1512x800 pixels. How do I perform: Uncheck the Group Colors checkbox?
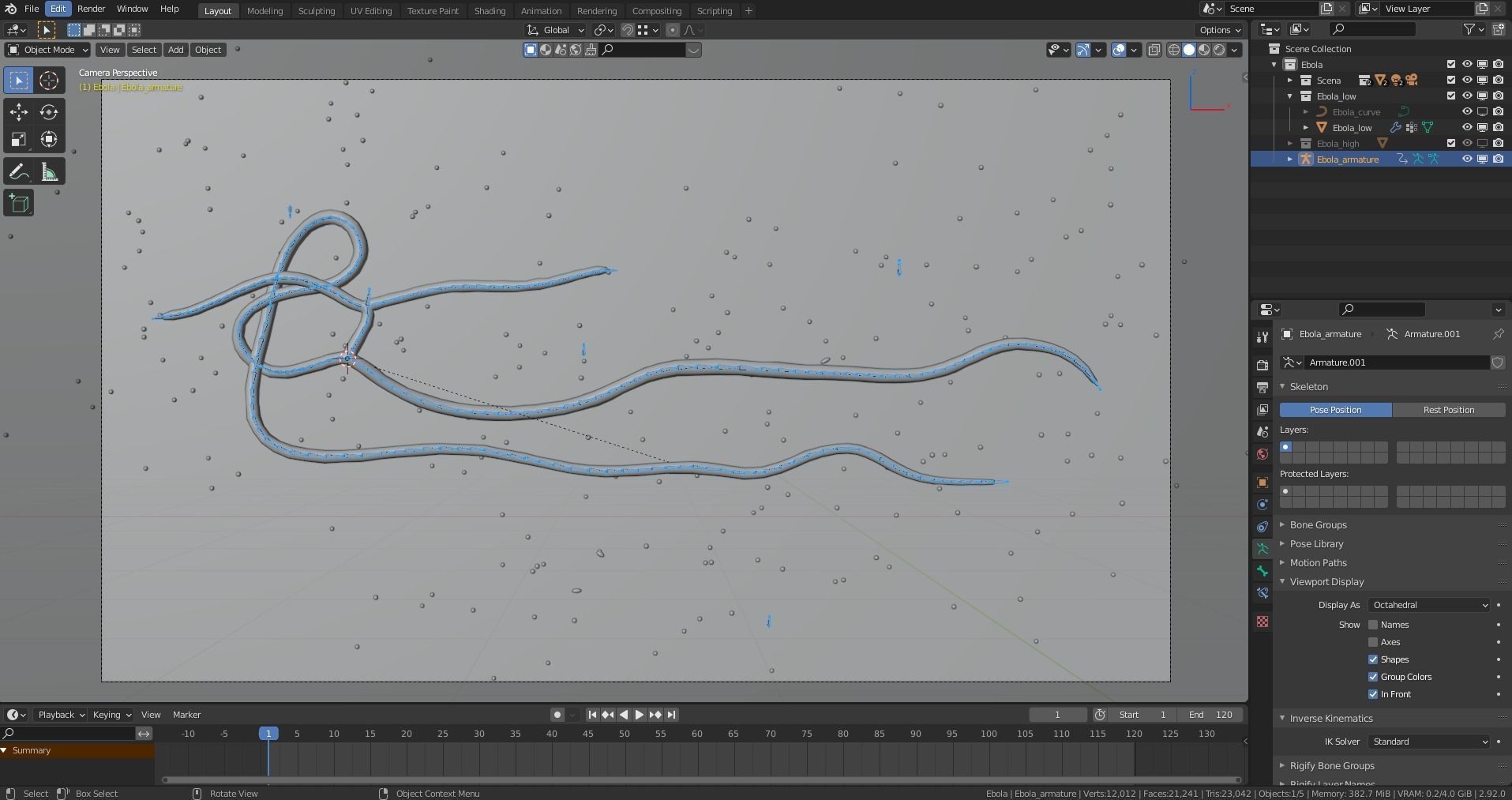(1373, 677)
